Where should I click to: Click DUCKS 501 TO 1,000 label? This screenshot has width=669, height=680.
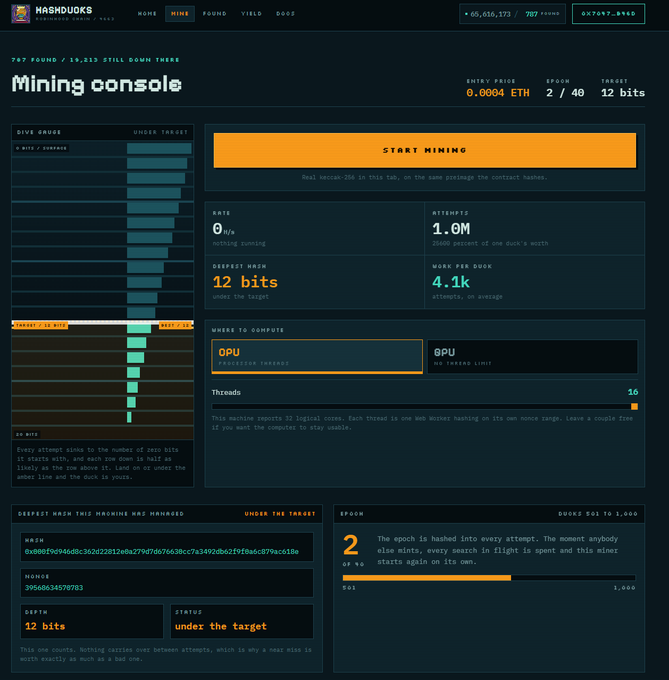(597, 514)
